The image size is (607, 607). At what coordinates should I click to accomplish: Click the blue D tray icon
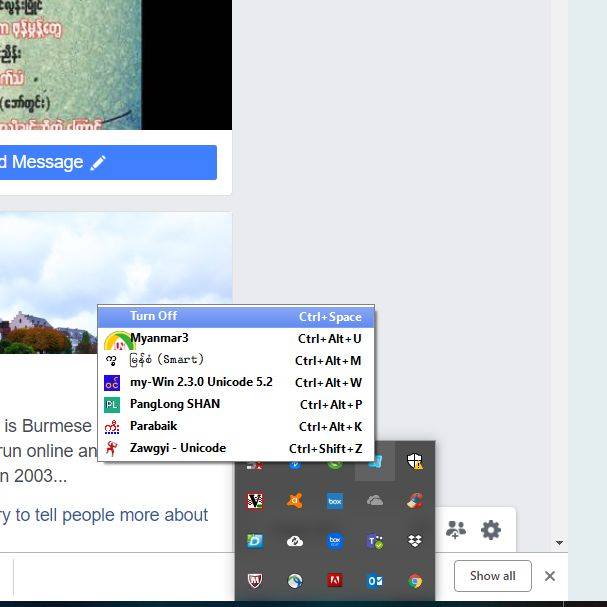tap(255, 541)
